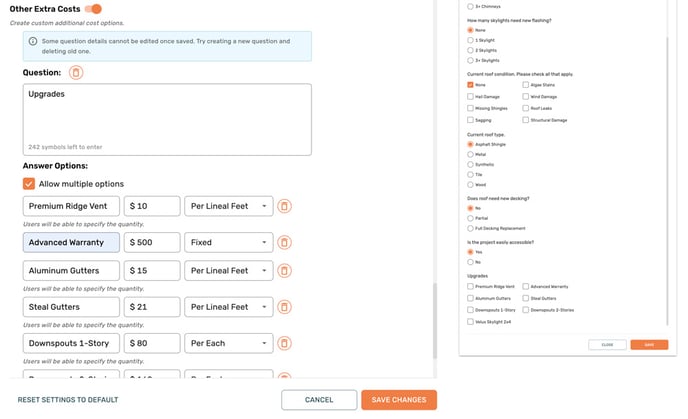Check Premium Ridge Vent in preview Upgrades
Viewport: 688px width, 419px height.
(x=470, y=286)
